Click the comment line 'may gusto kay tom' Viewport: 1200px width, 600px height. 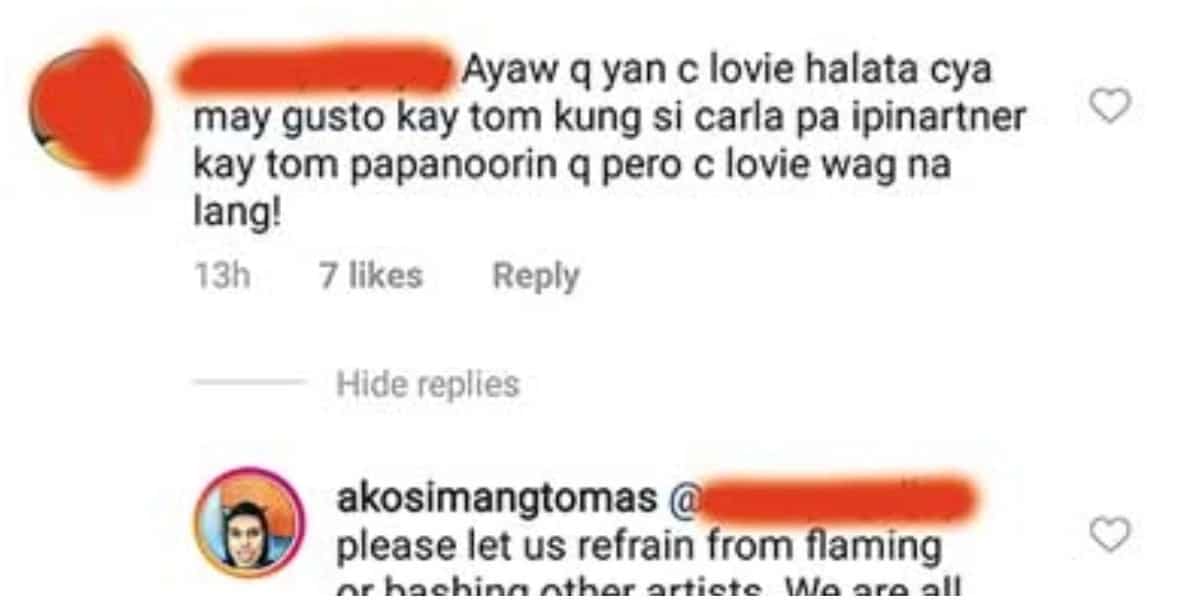[610, 119]
